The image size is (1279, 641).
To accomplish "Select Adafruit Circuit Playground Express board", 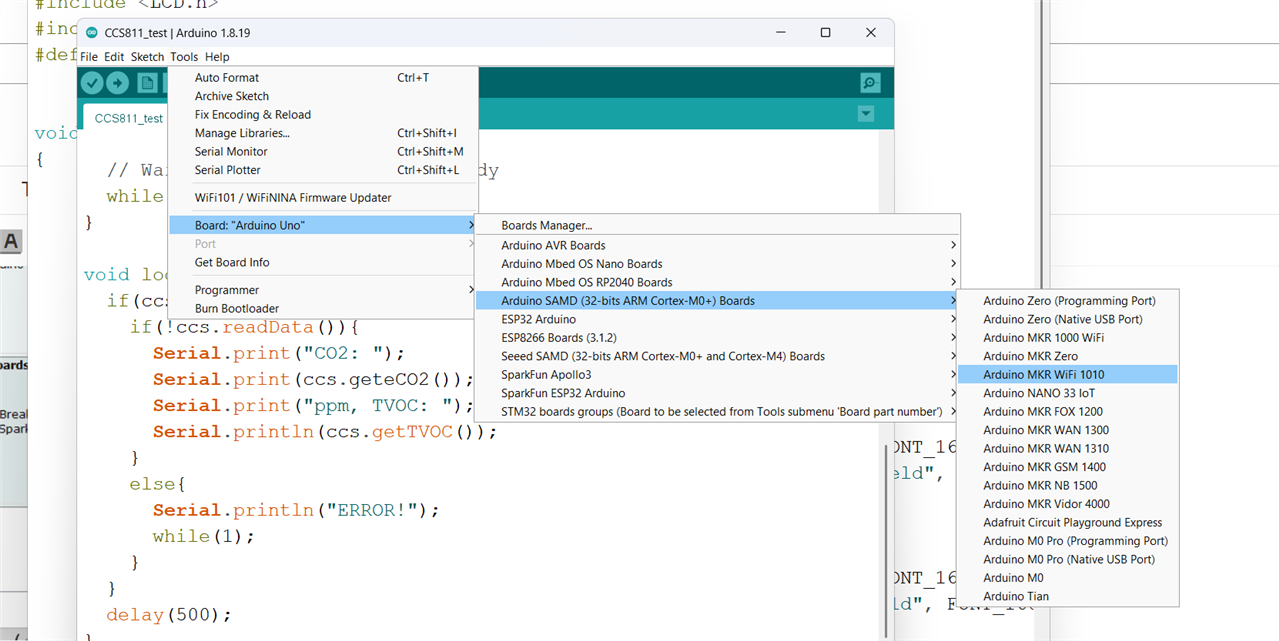I will [1068, 523].
